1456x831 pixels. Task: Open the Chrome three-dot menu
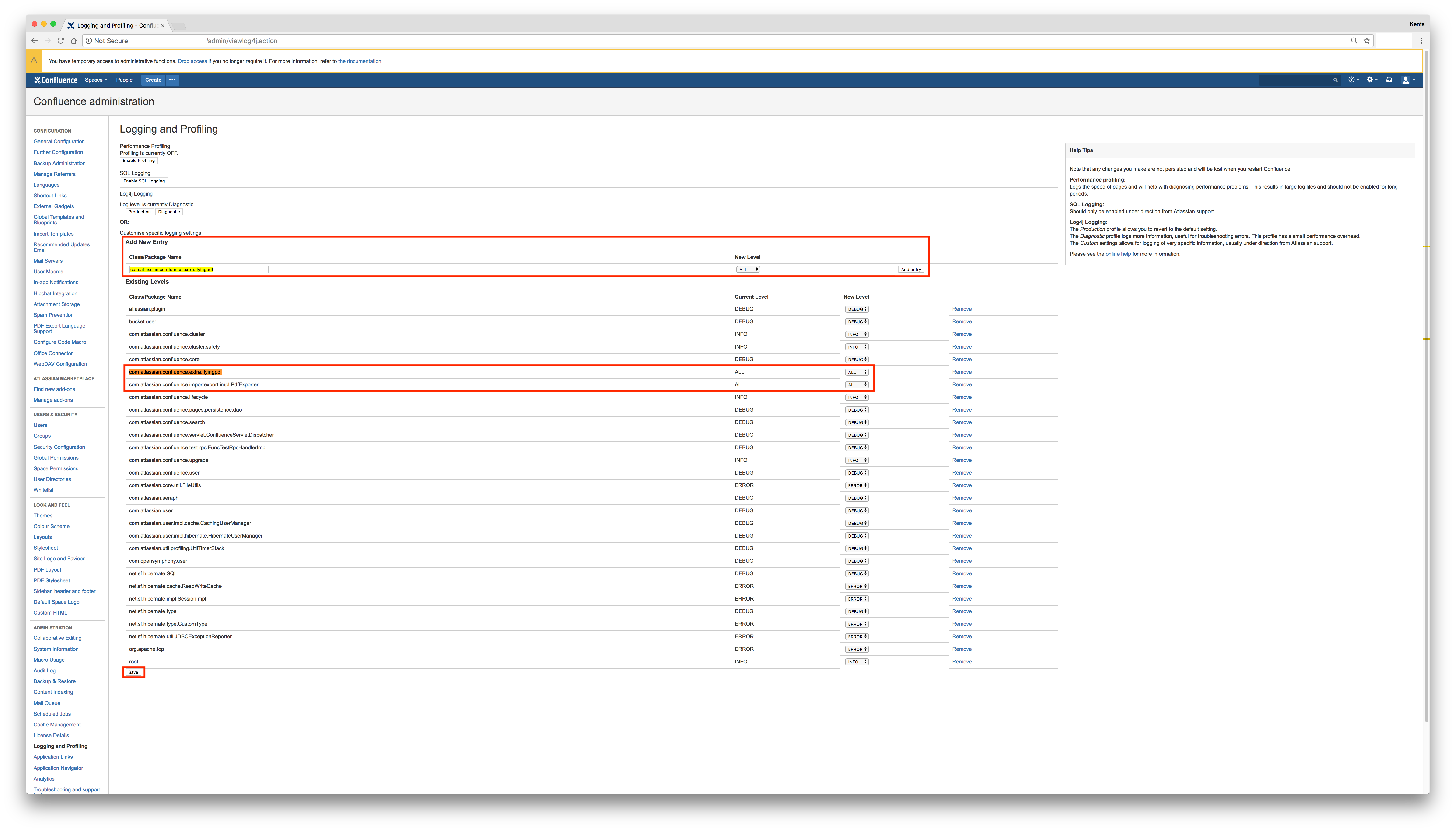tap(1421, 41)
